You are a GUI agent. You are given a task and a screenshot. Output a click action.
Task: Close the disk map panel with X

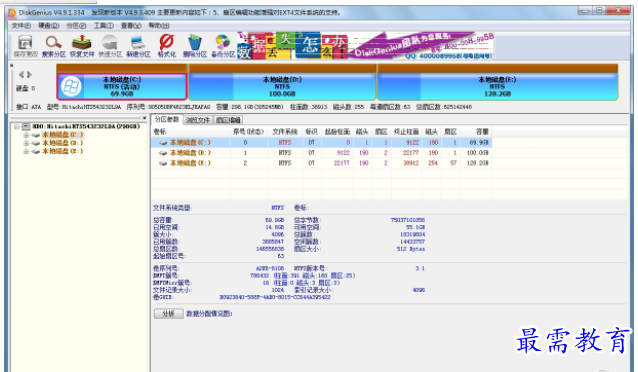pyautogui.click(x=11, y=65)
